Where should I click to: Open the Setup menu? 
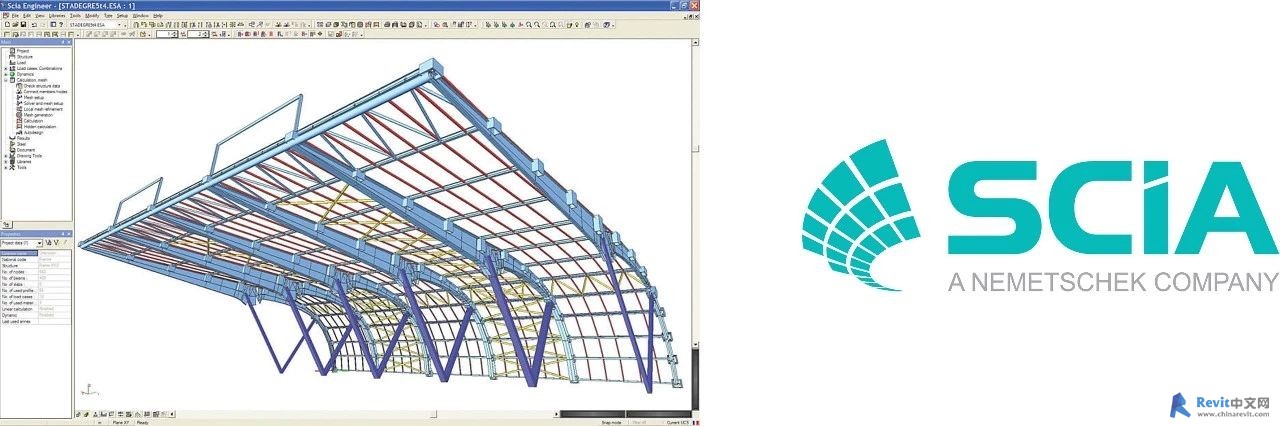[122, 16]
